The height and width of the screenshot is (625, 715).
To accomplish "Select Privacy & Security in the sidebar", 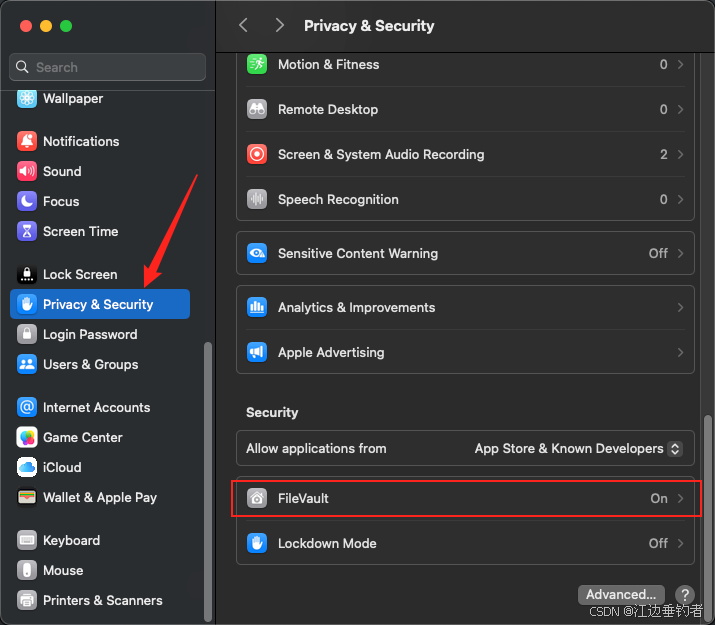I will click(100, 304).
